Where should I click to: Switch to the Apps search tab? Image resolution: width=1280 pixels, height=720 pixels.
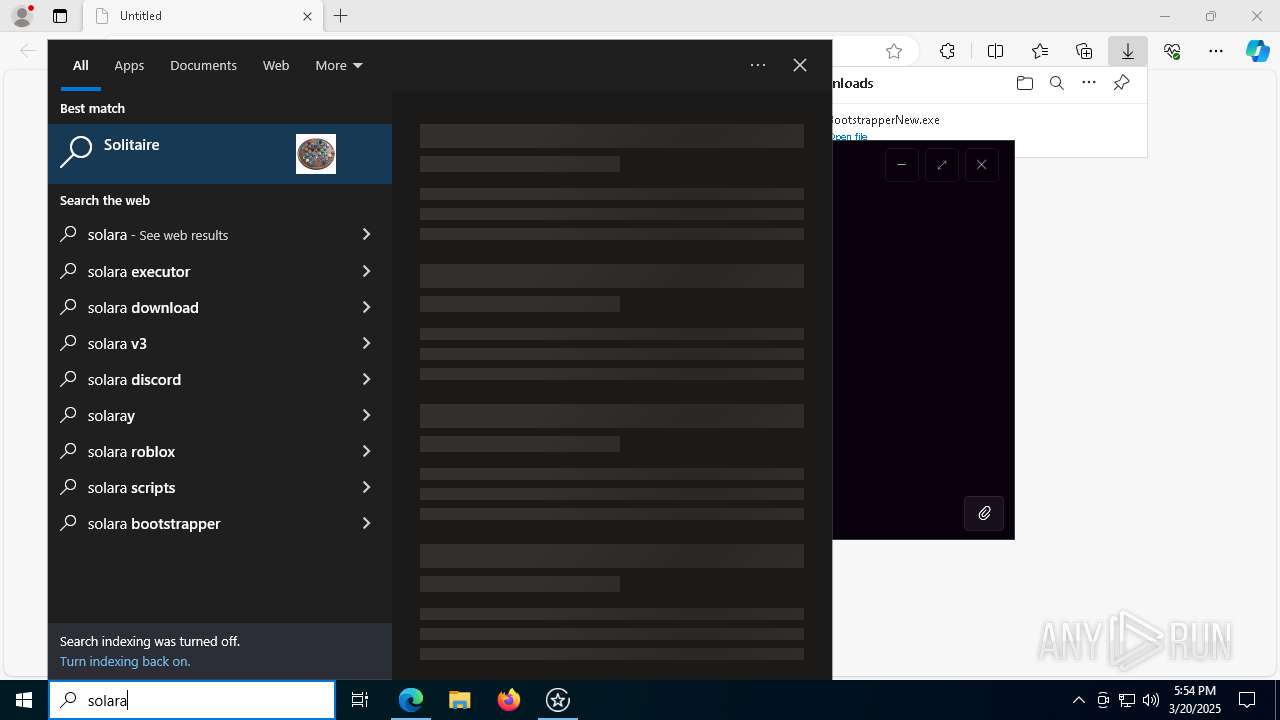tap(129, 65)
